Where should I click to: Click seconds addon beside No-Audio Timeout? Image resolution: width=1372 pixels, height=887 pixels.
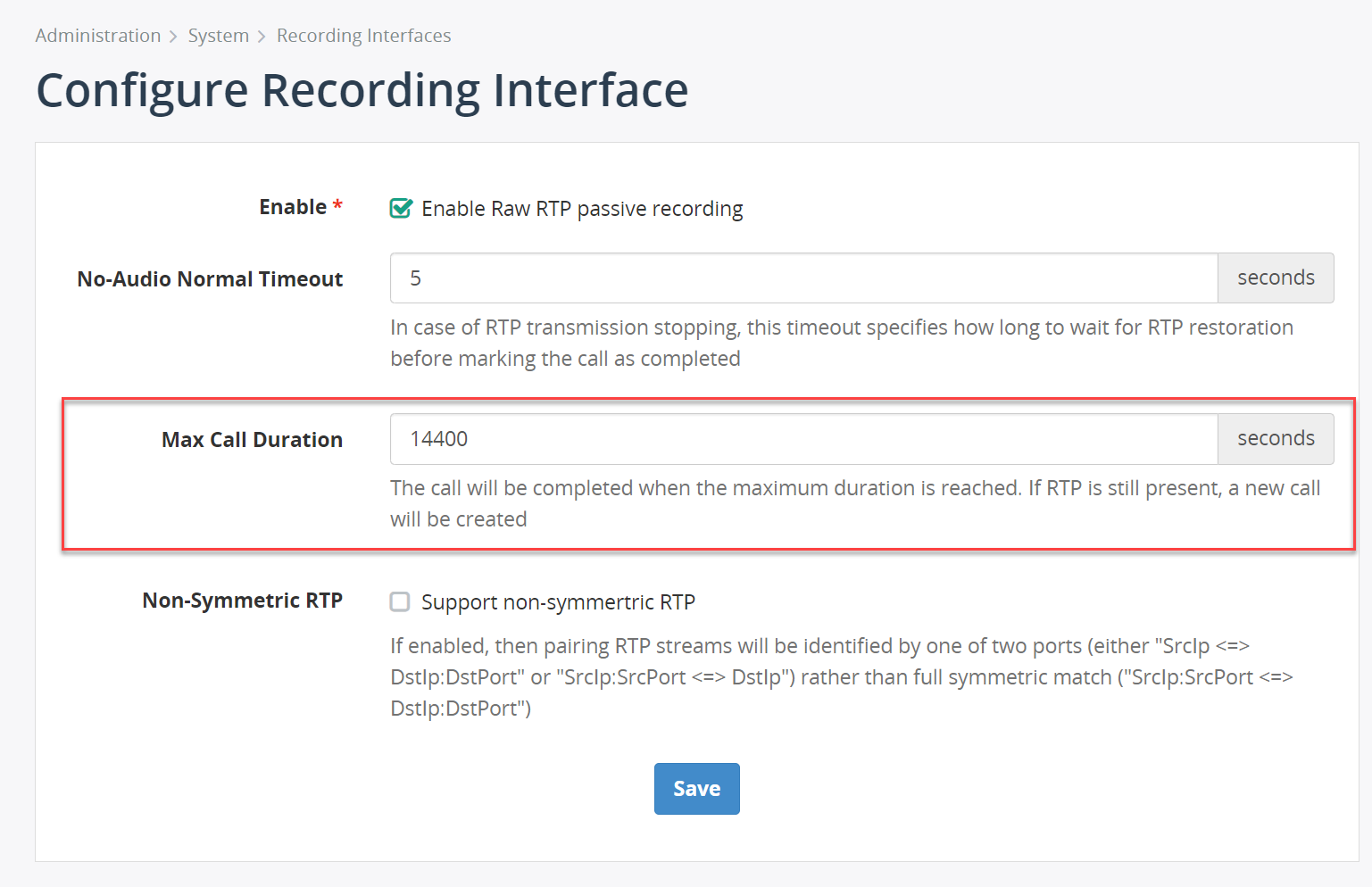pos(1276,278)
